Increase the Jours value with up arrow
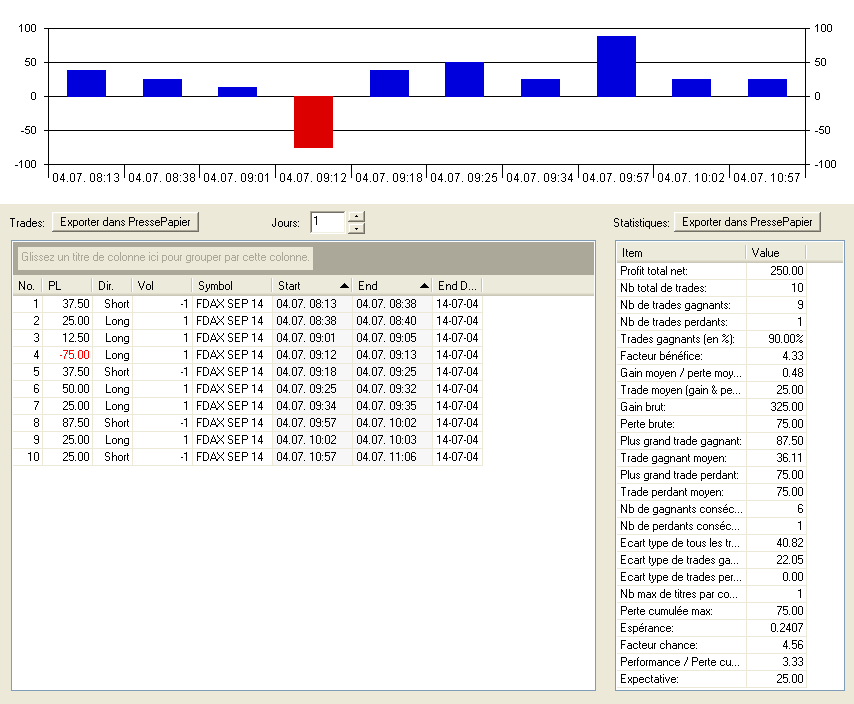Image resolution: width=854 pixels, height=704 pixels. (356, 216)
